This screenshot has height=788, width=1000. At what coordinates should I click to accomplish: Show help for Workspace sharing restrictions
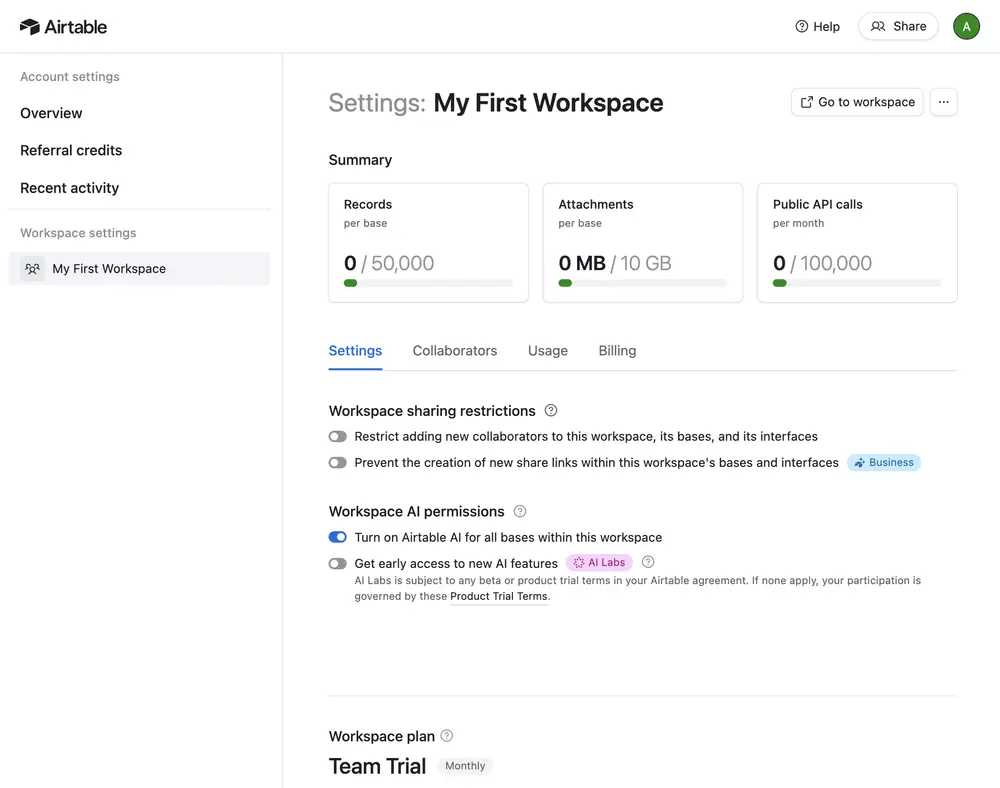pyautogui.click(x=551, y=411)
